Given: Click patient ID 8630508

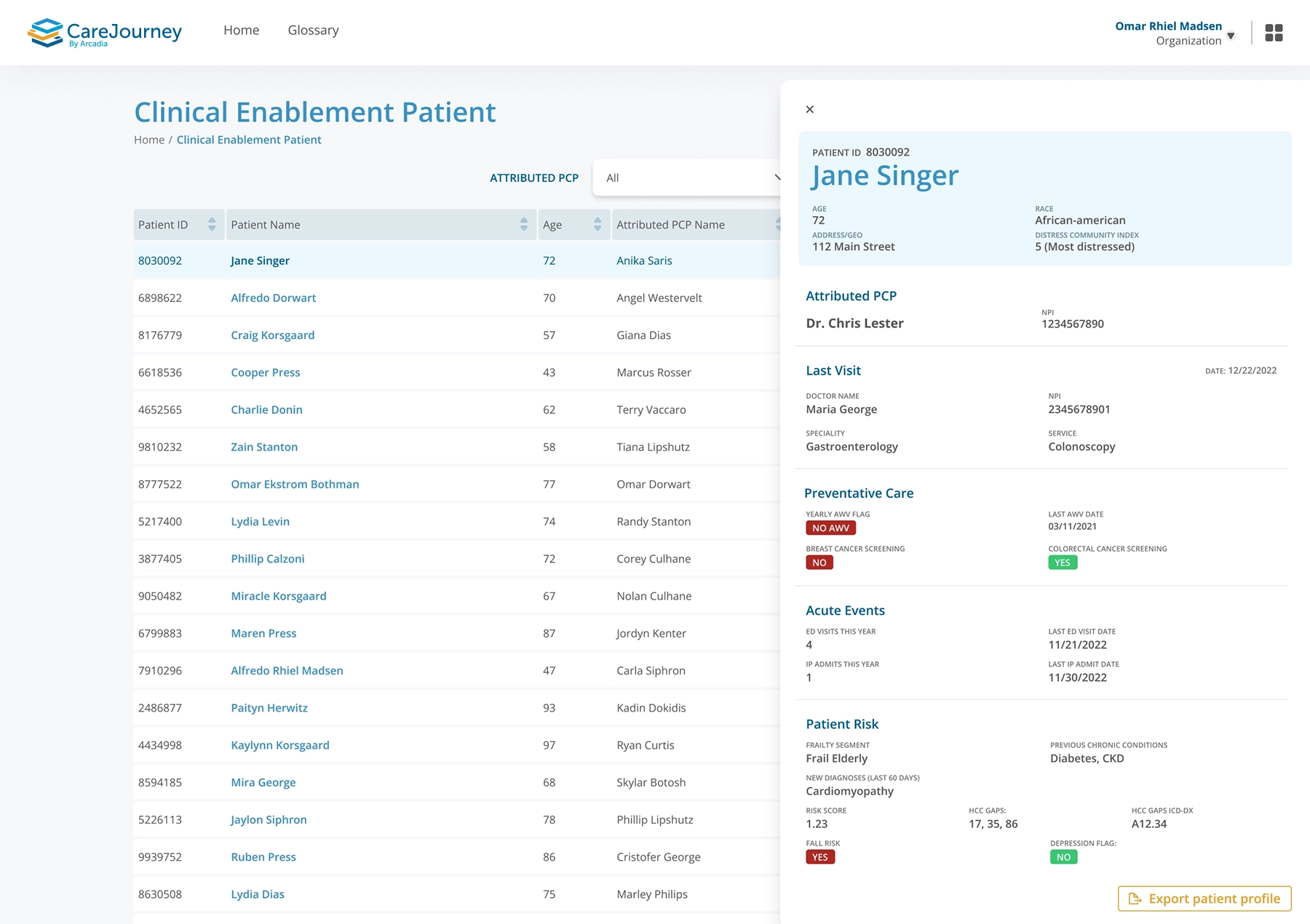Looking at the screenshot, I should pos(160,894).
